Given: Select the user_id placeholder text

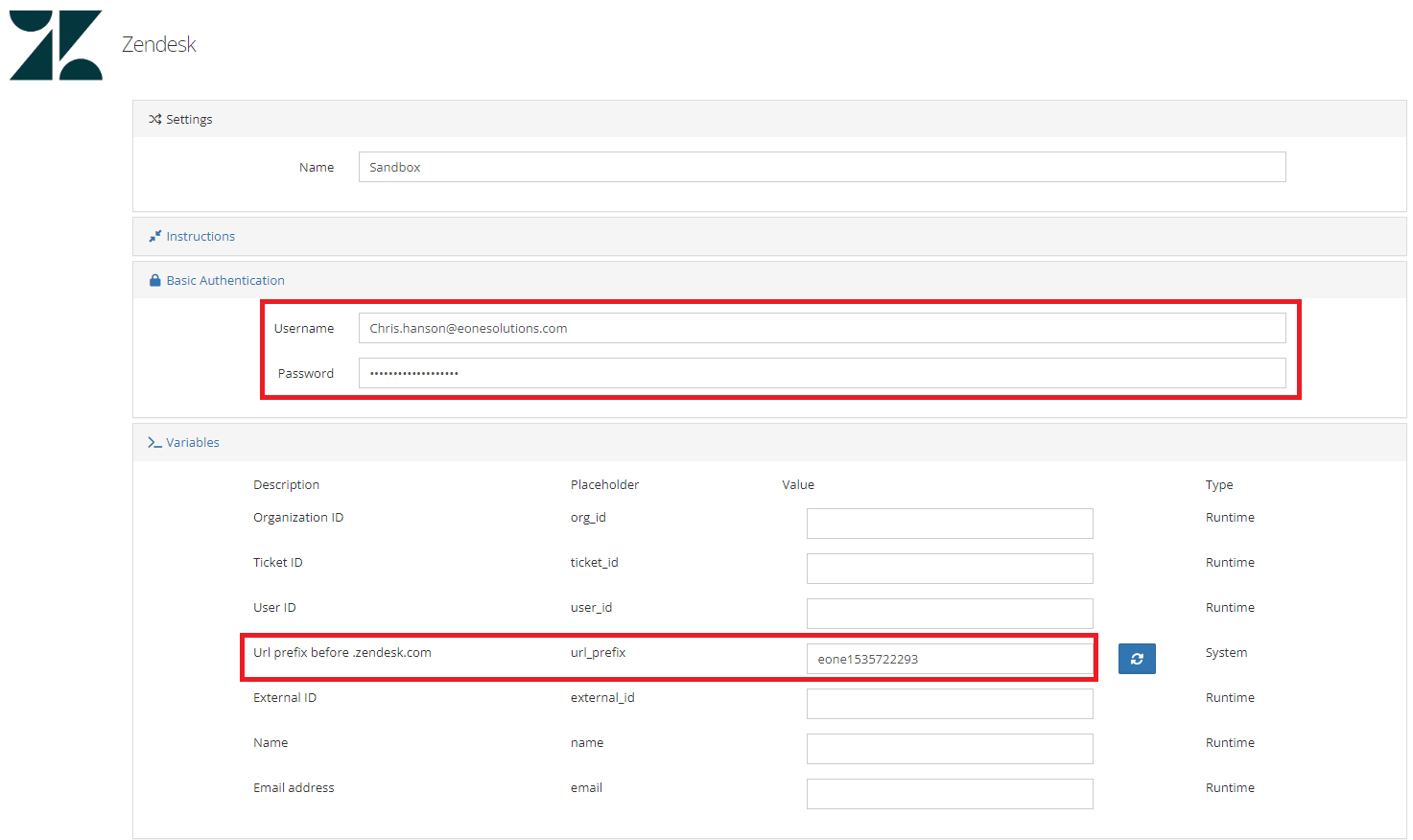Looking at the screenshot, I should tap(591, 608).
